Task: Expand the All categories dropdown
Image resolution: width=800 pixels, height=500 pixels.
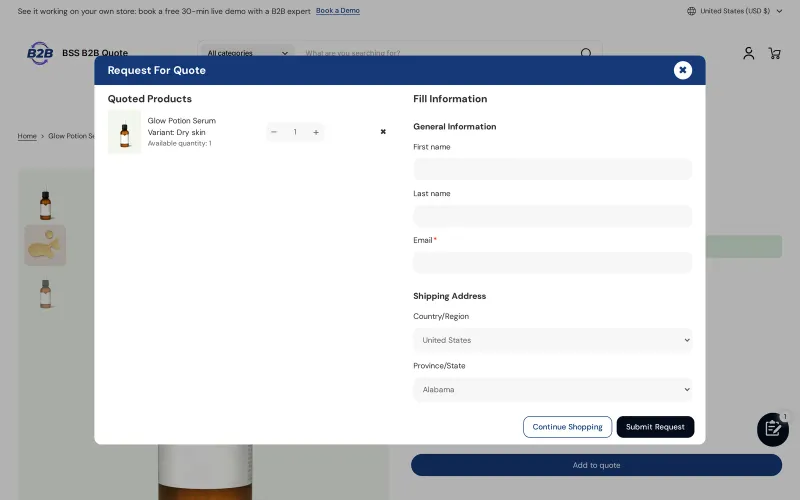Action: [x=247, y=53]
